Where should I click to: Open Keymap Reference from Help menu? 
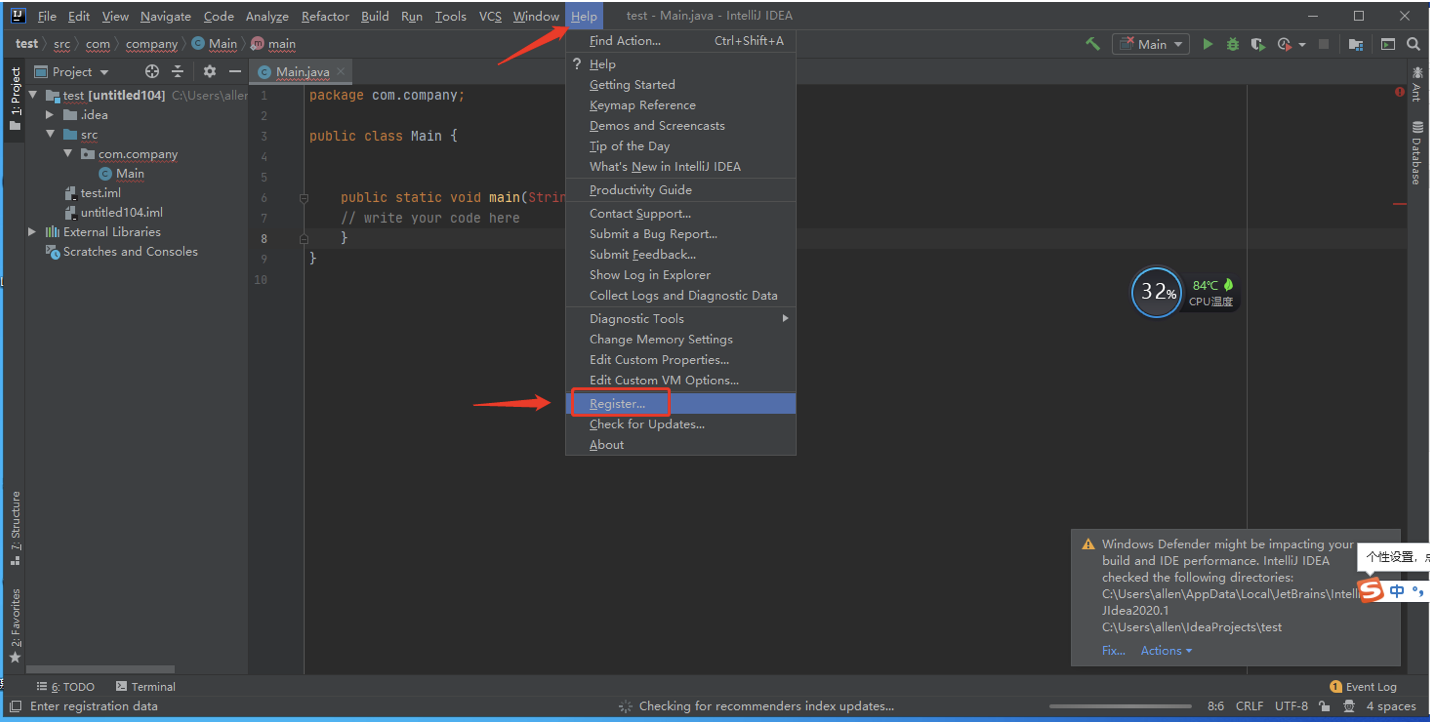coord(681,105)
